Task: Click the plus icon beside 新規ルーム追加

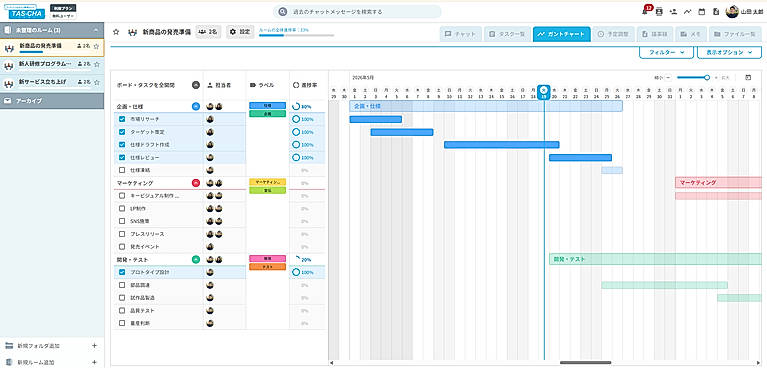Action: pyautogui.click(x=95, y=363)
